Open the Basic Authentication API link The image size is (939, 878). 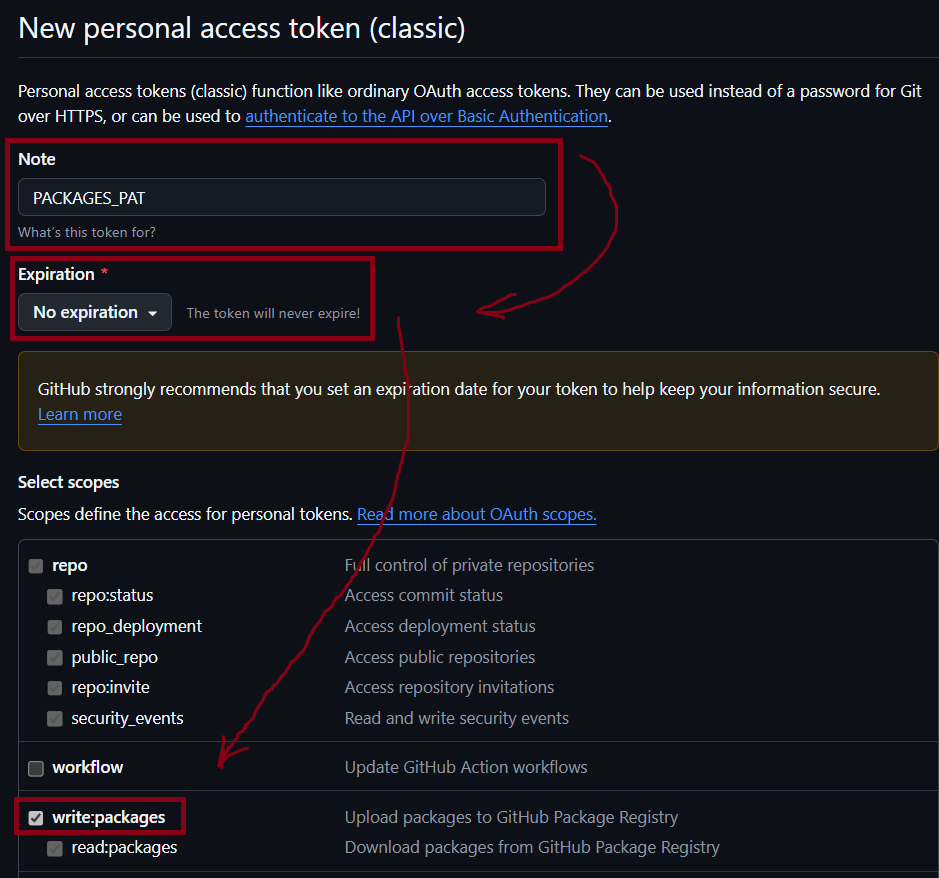pos(426,116)
